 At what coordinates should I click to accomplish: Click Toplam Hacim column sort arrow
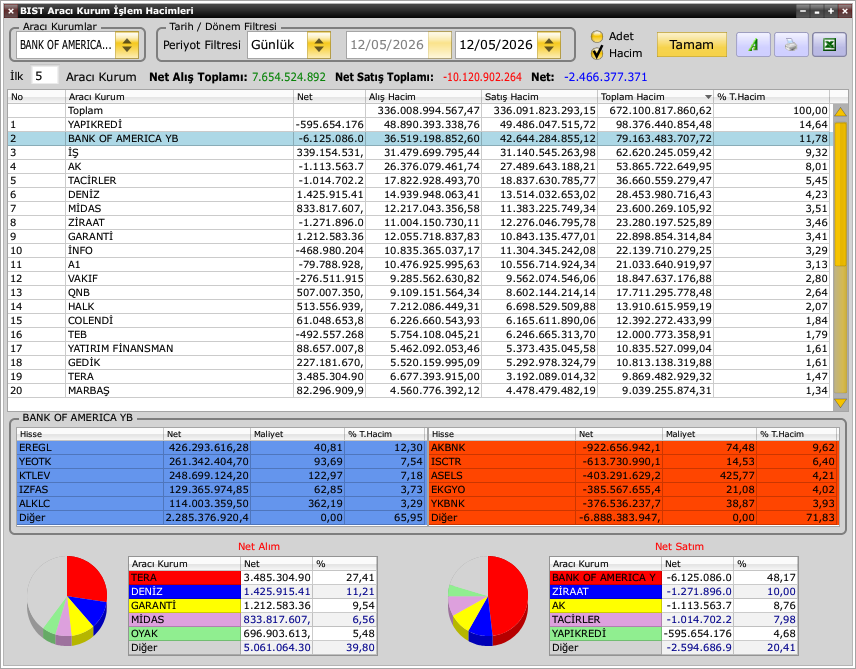[708, 97]
